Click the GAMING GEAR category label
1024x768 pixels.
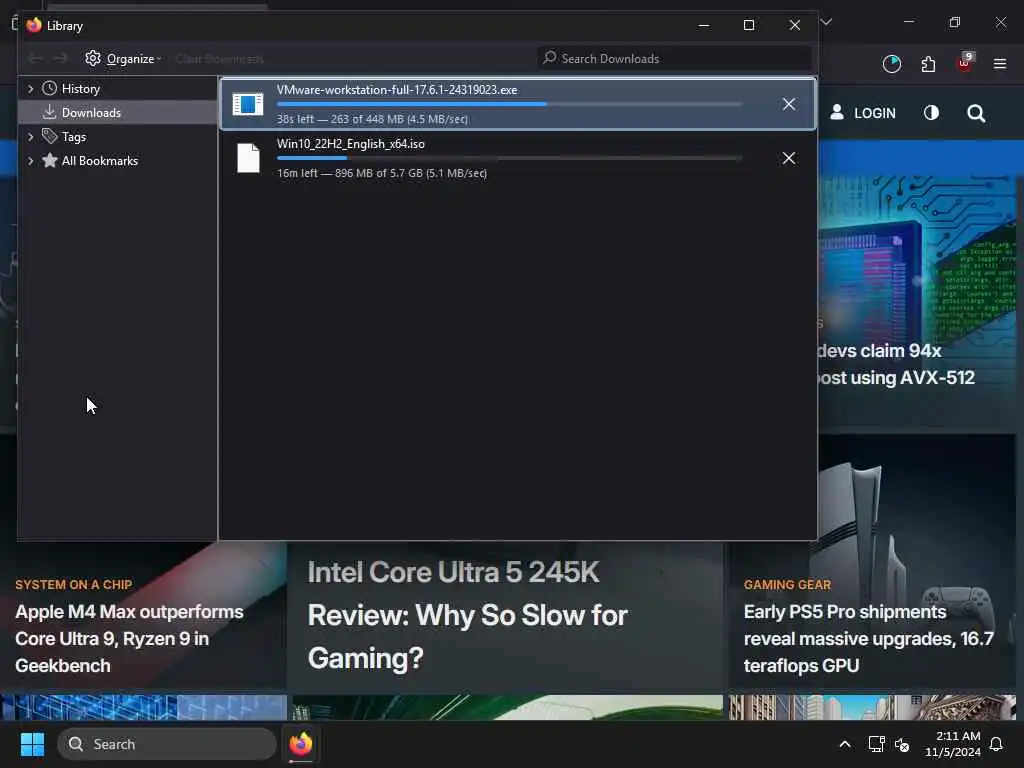788,585
